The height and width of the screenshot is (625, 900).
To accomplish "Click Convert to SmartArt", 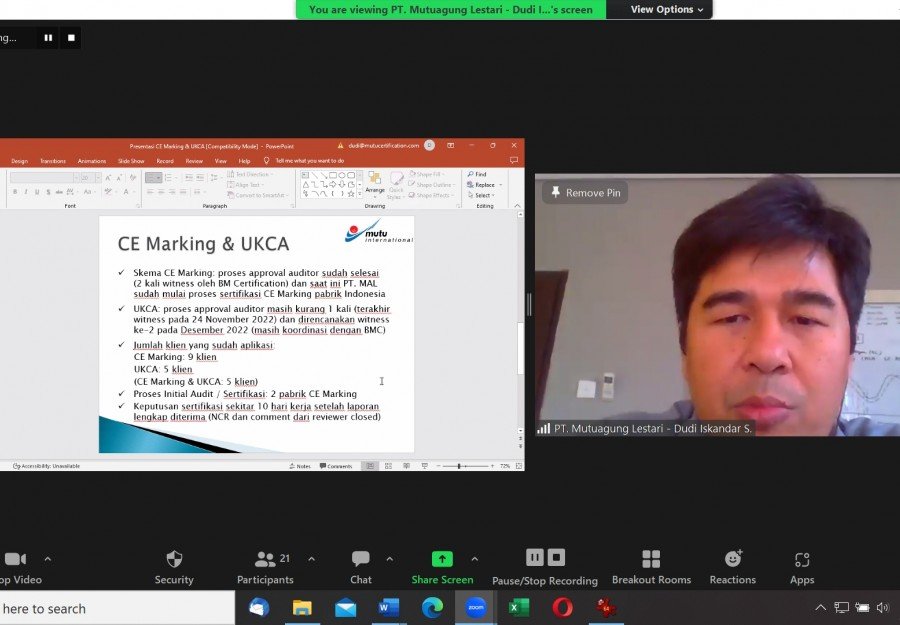I will click(x=257, y=195).
